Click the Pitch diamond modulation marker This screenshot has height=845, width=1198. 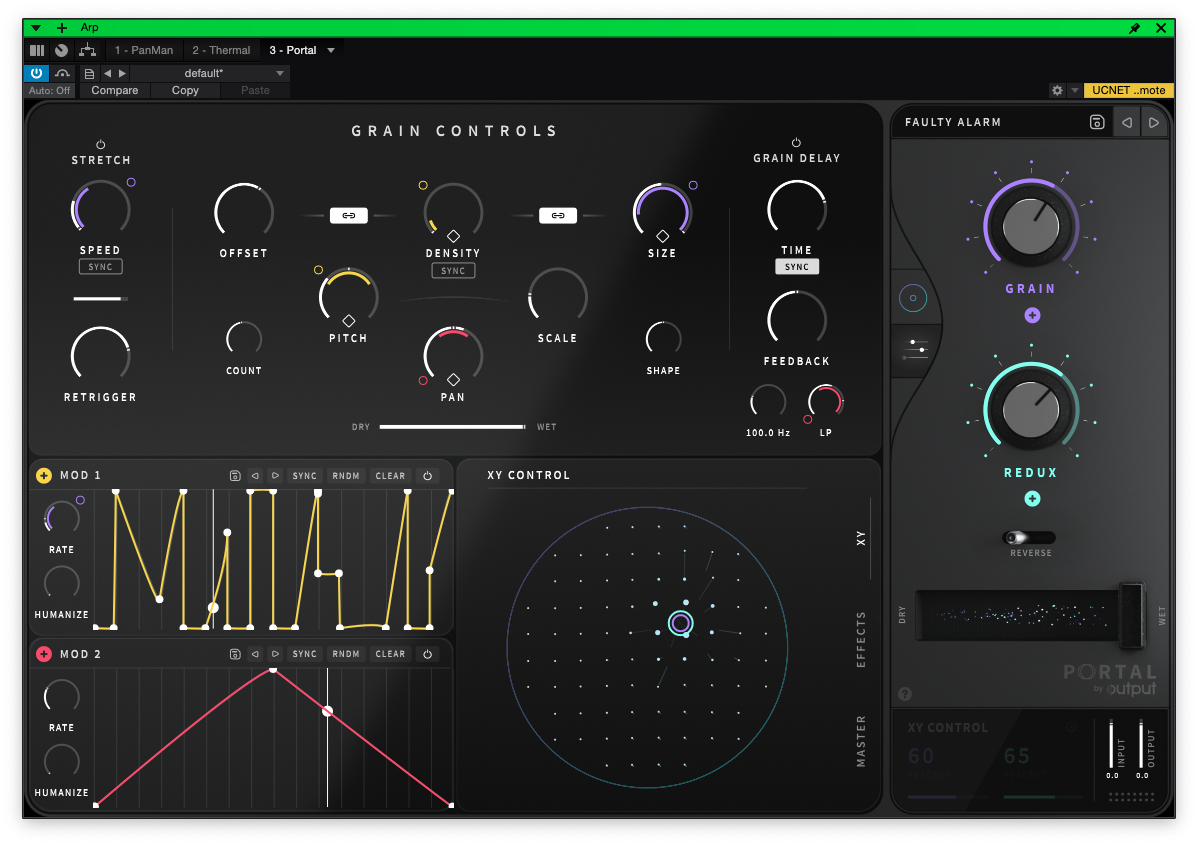click(348, 321)
